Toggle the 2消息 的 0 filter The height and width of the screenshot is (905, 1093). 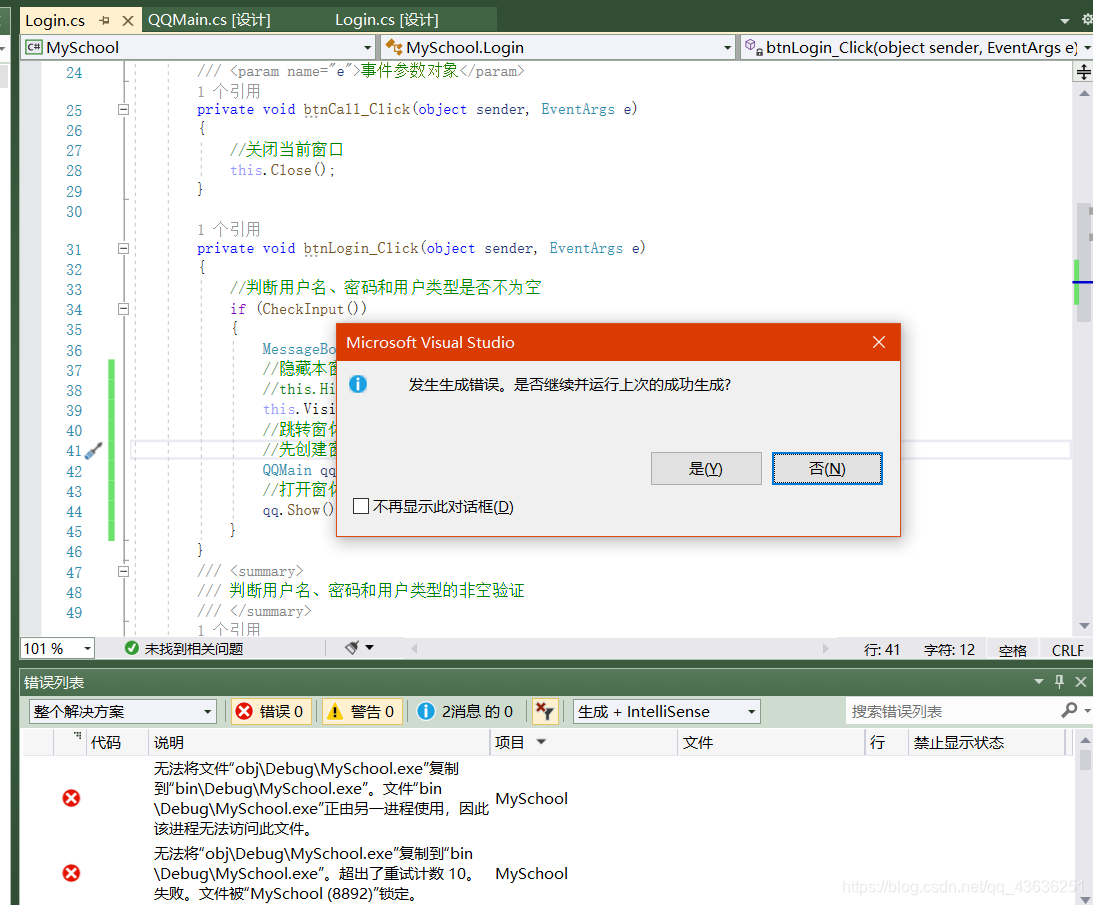click(466, 712)
